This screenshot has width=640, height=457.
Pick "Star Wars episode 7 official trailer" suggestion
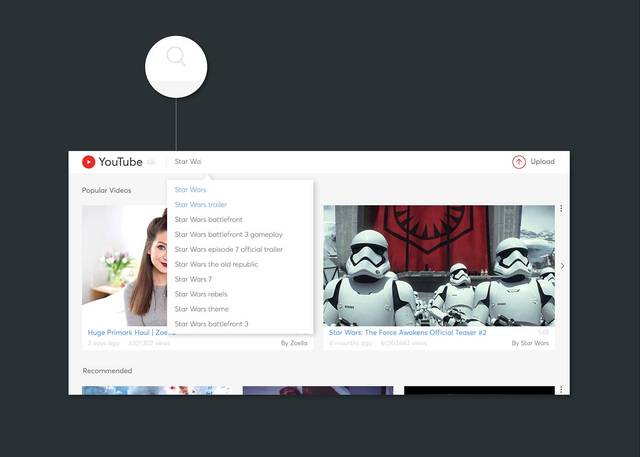pyautogui.click(x=229, y=249)
